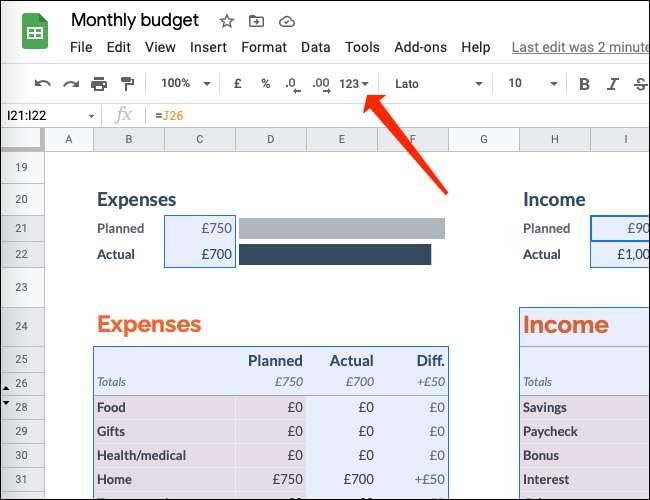Image resolution: width=650 pixels, height=500 pixels.
Task: Toggle italic text formatting
Action: coord(613,84)
